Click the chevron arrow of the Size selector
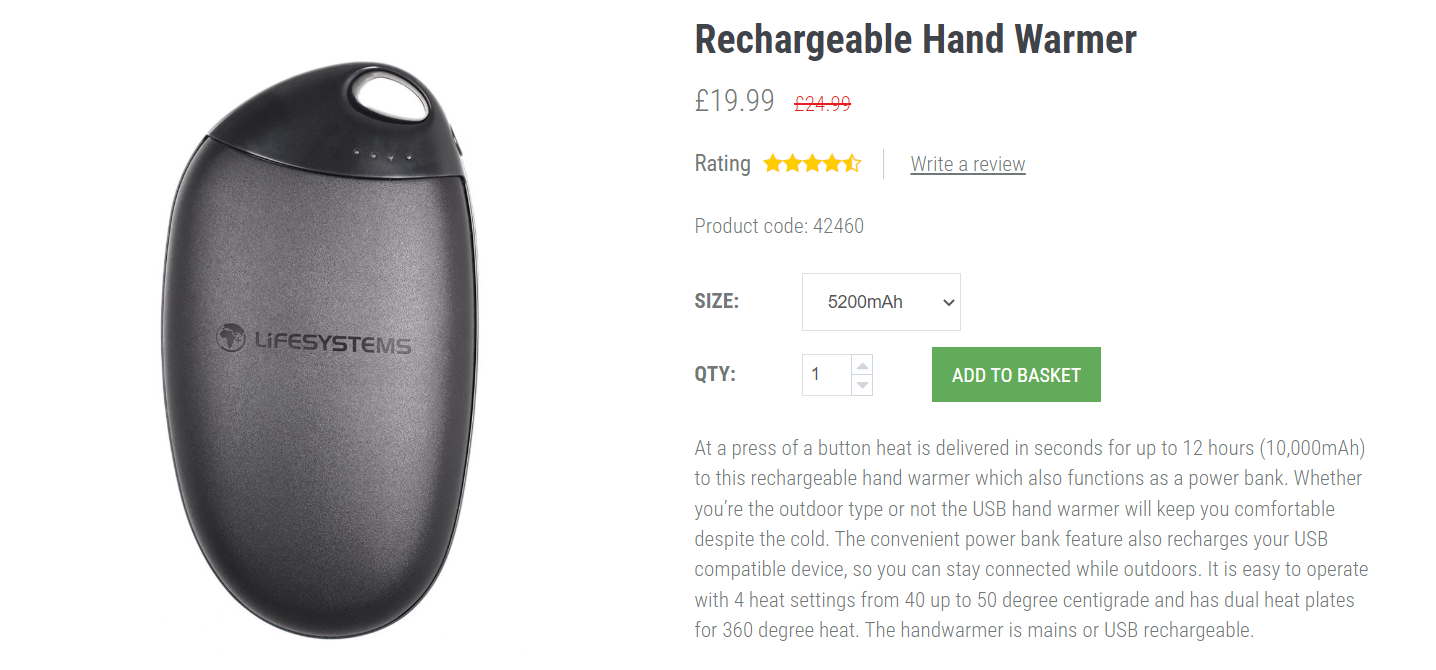The image size is (1436, 670). (x=949, y=302)
